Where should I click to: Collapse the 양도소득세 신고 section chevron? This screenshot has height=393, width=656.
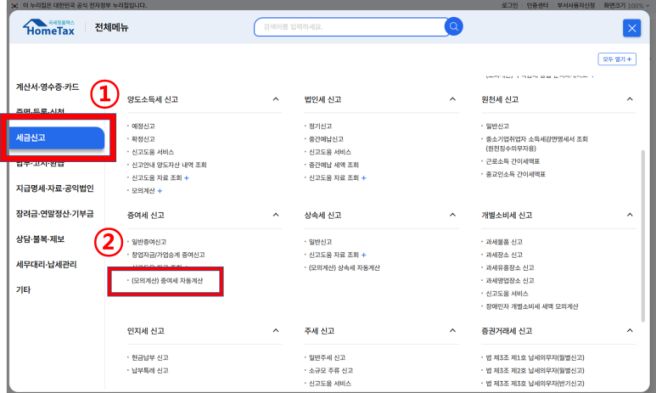click(x=276, y=99)
